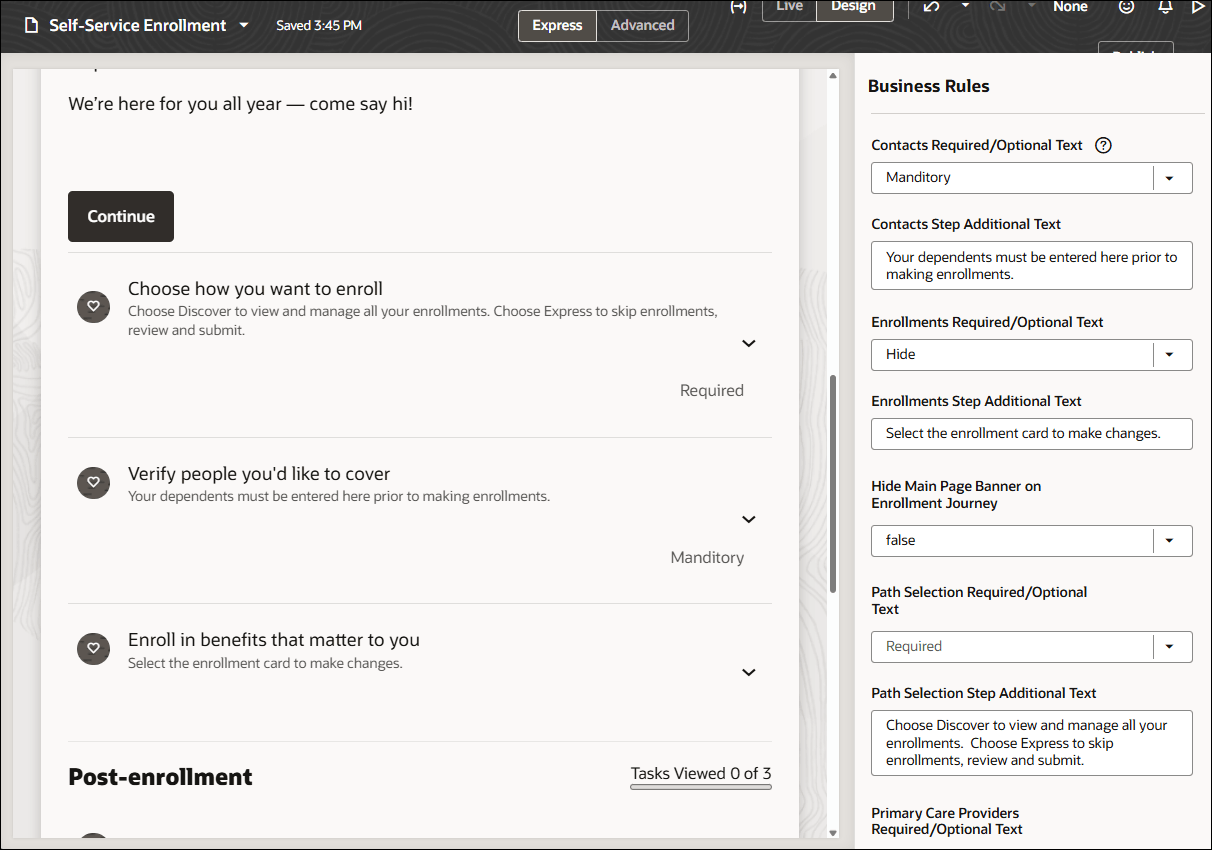
Task: Send feedback using the smiley icon
Action: click(1127, 7)
